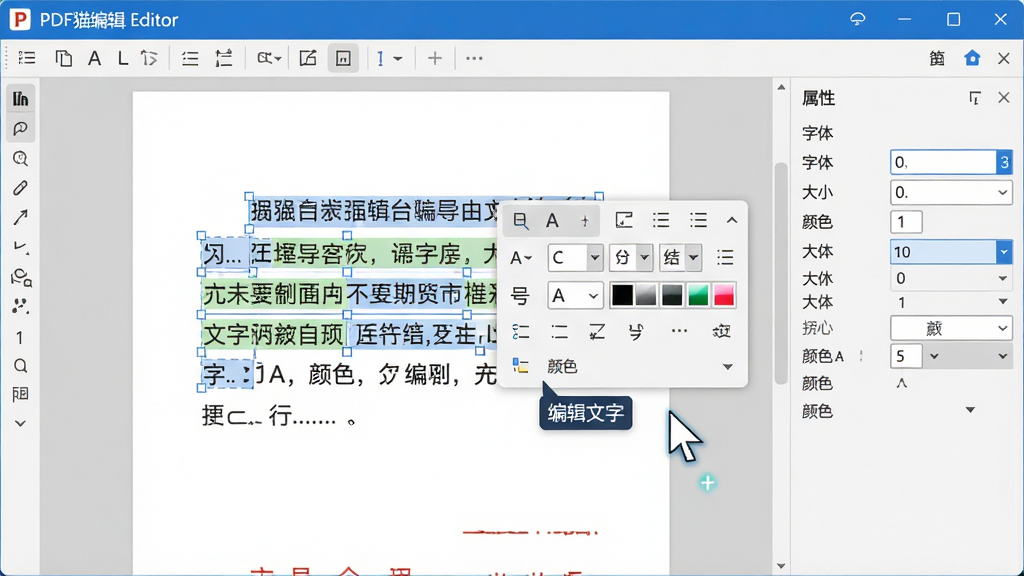Select the pencil tool in left sidebar
This screenshot has width=1024, height=576.
20,188
